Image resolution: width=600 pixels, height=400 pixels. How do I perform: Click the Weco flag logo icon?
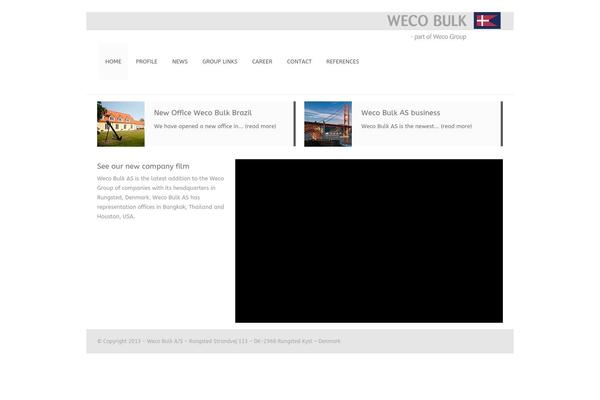pos(487,20)
